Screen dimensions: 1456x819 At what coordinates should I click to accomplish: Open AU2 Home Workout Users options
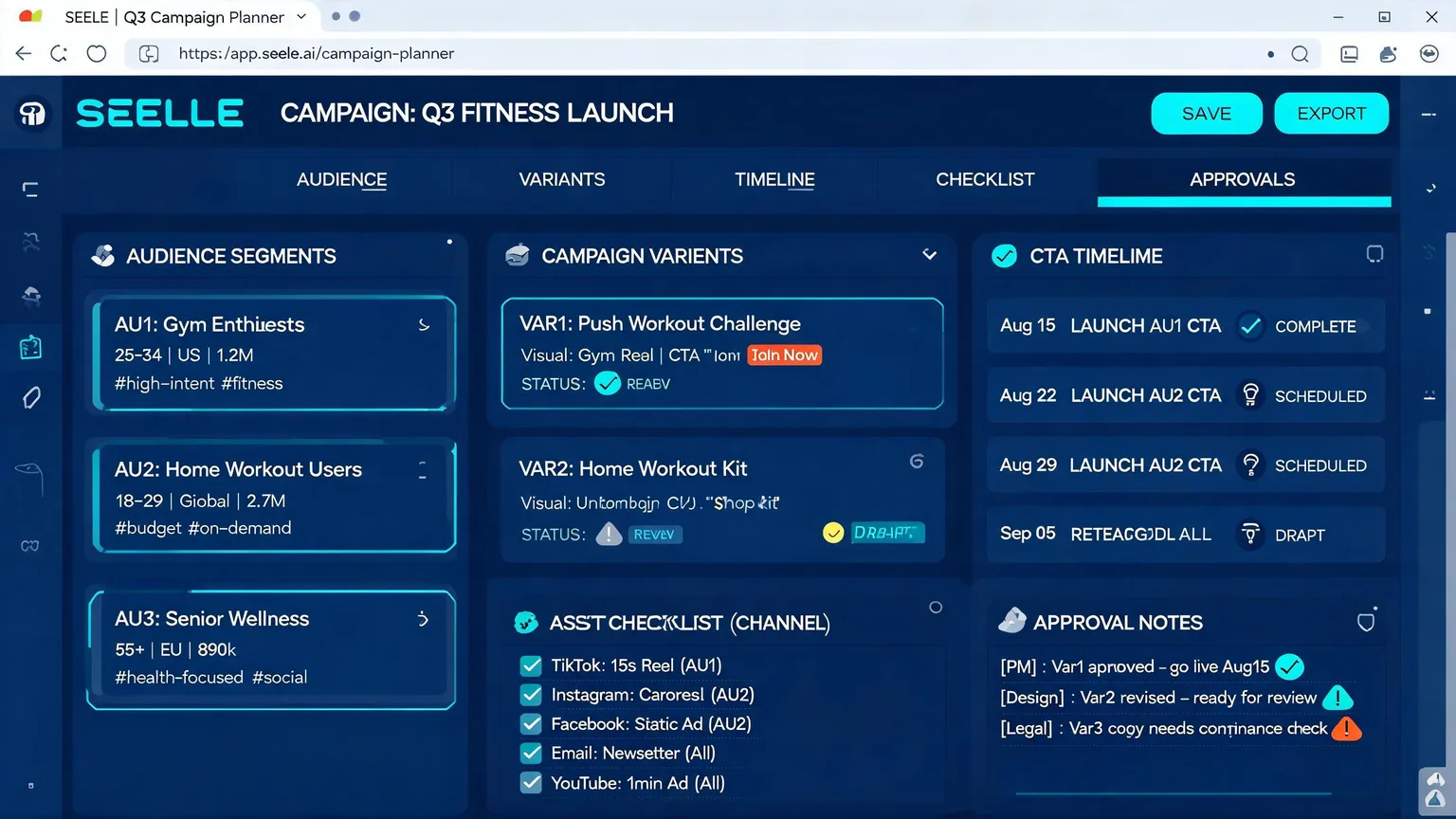pyautogui.click(x=422, y=469)
